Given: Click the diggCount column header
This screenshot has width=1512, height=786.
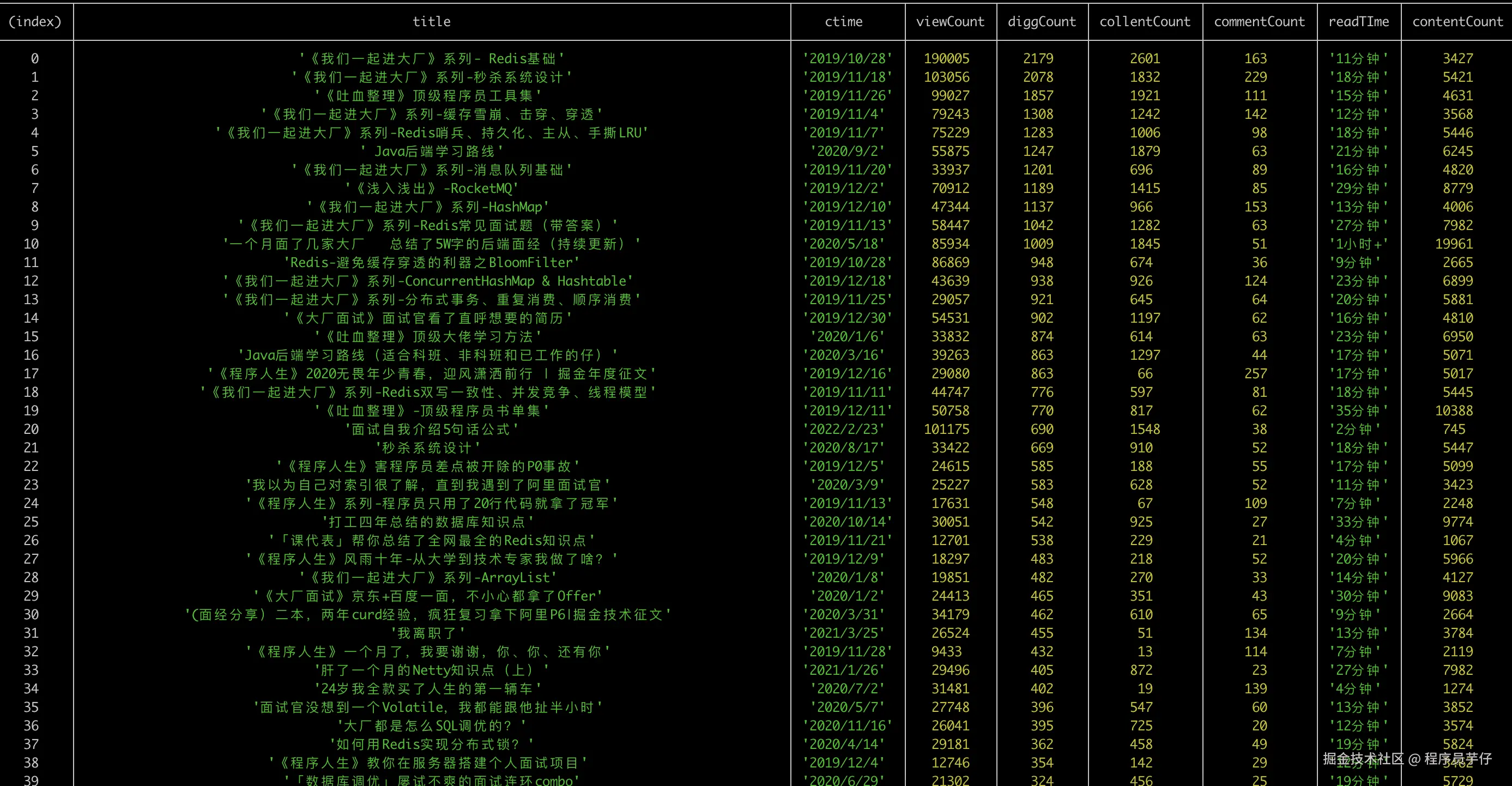Looking at the screenshot, I should (x=1042, y=22).
